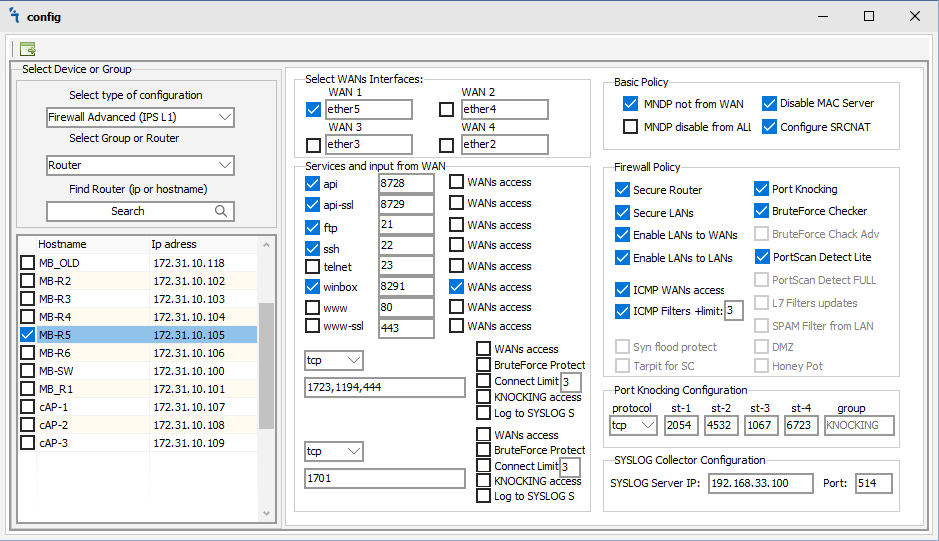939x541 pixels.
Task: Click the Hostname column header
Action: click(62, 244)
